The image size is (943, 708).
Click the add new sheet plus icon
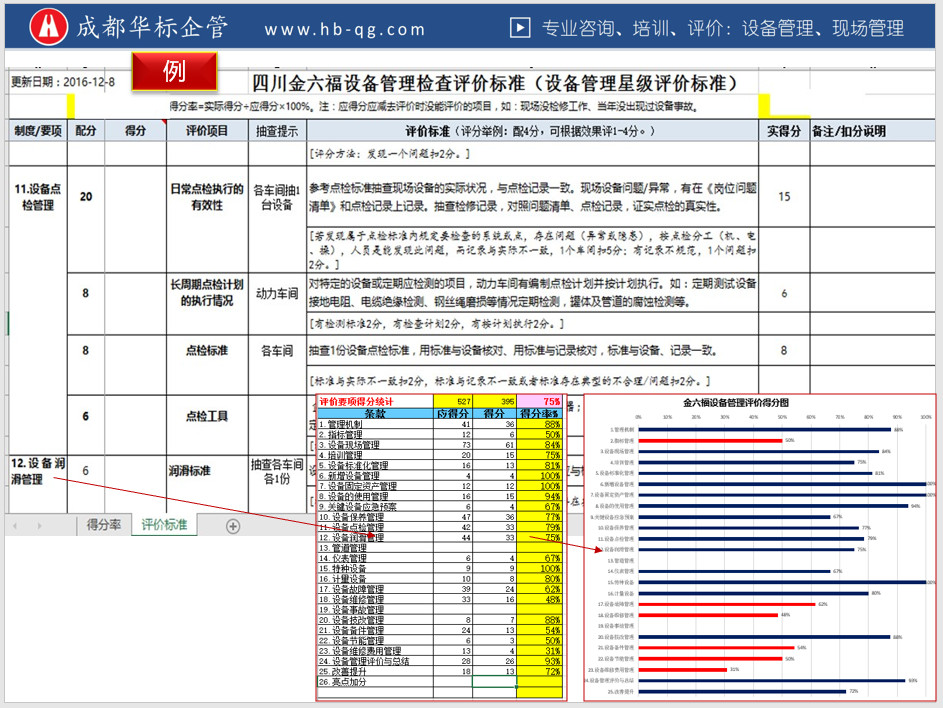[233, 525]
